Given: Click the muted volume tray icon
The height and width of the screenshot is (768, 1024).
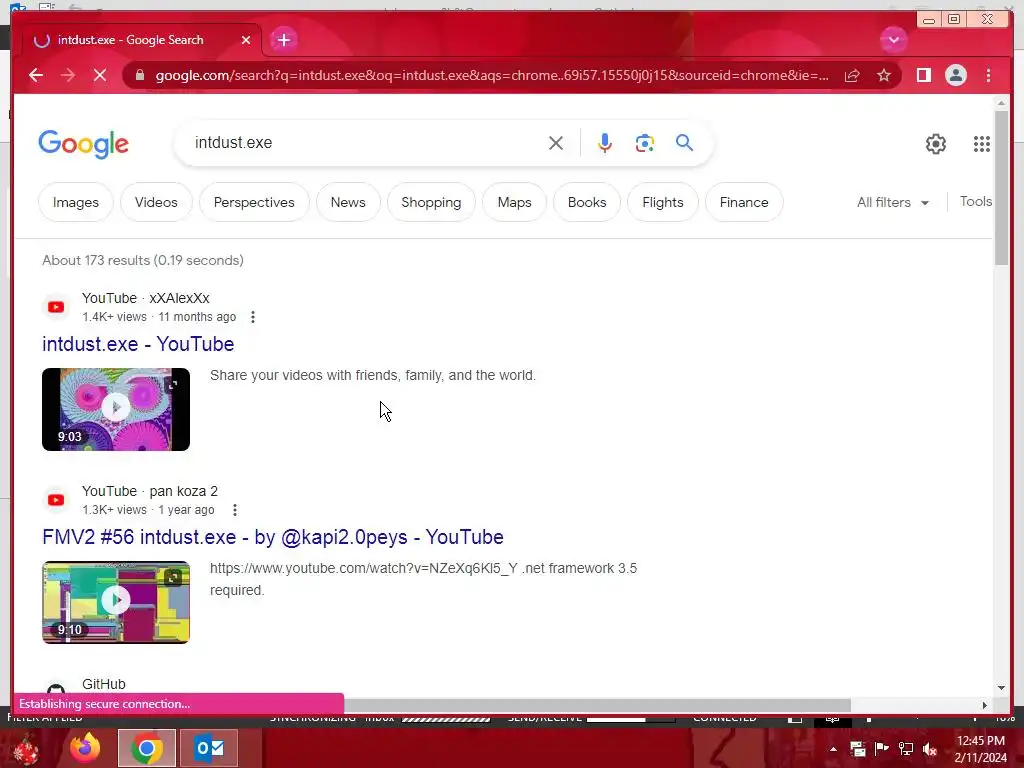Looking at the screenshot, I should point(930,749).
